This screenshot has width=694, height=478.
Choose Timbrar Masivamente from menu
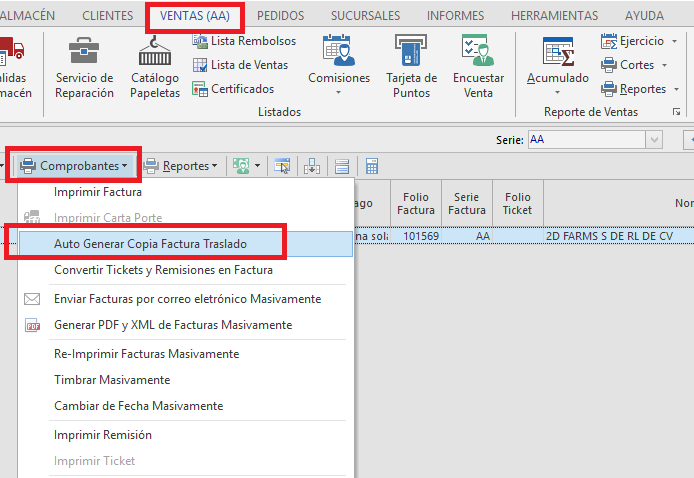[x=112, y=380]
